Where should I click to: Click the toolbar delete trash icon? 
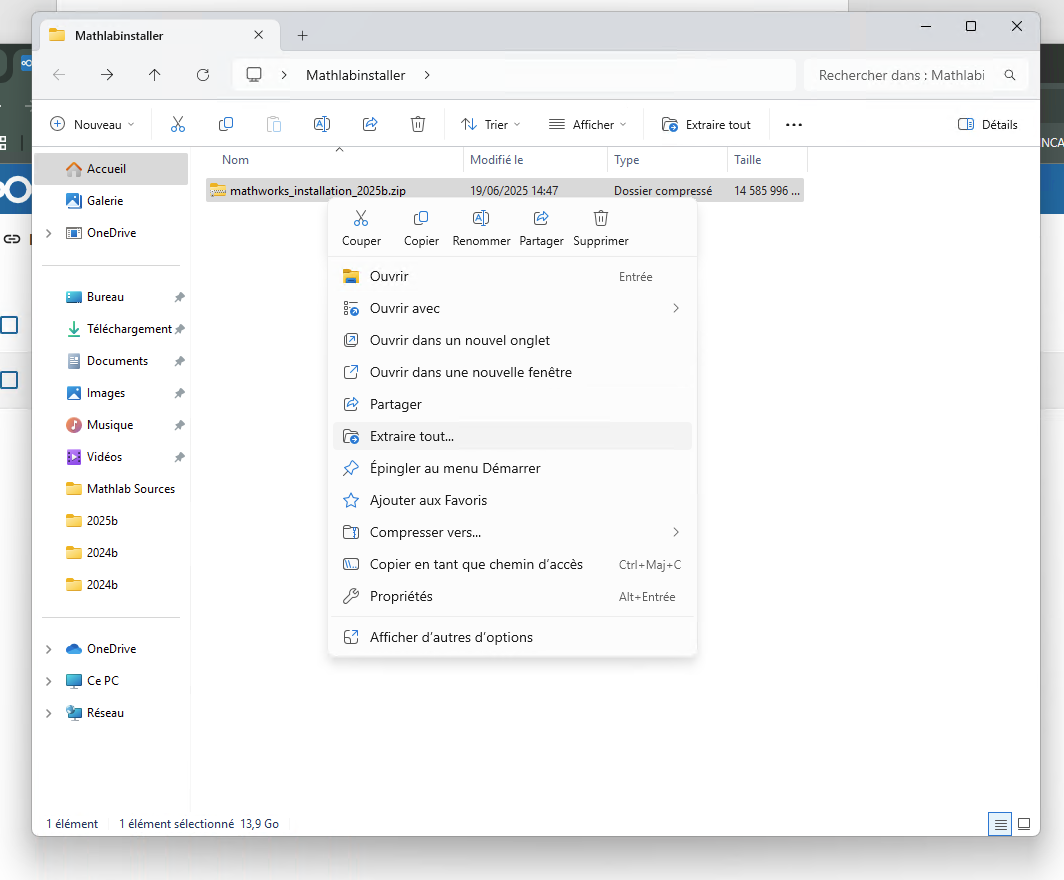(x=418, y=124)
